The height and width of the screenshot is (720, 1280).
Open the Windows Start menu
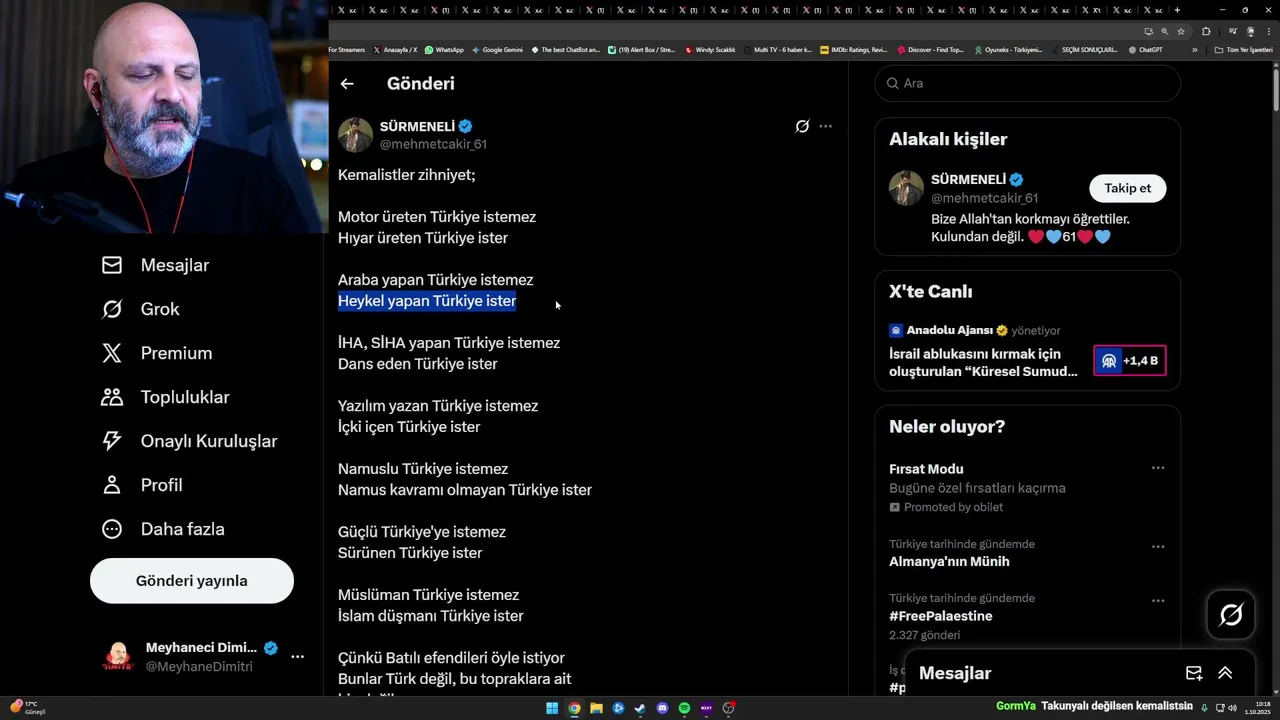552,708
